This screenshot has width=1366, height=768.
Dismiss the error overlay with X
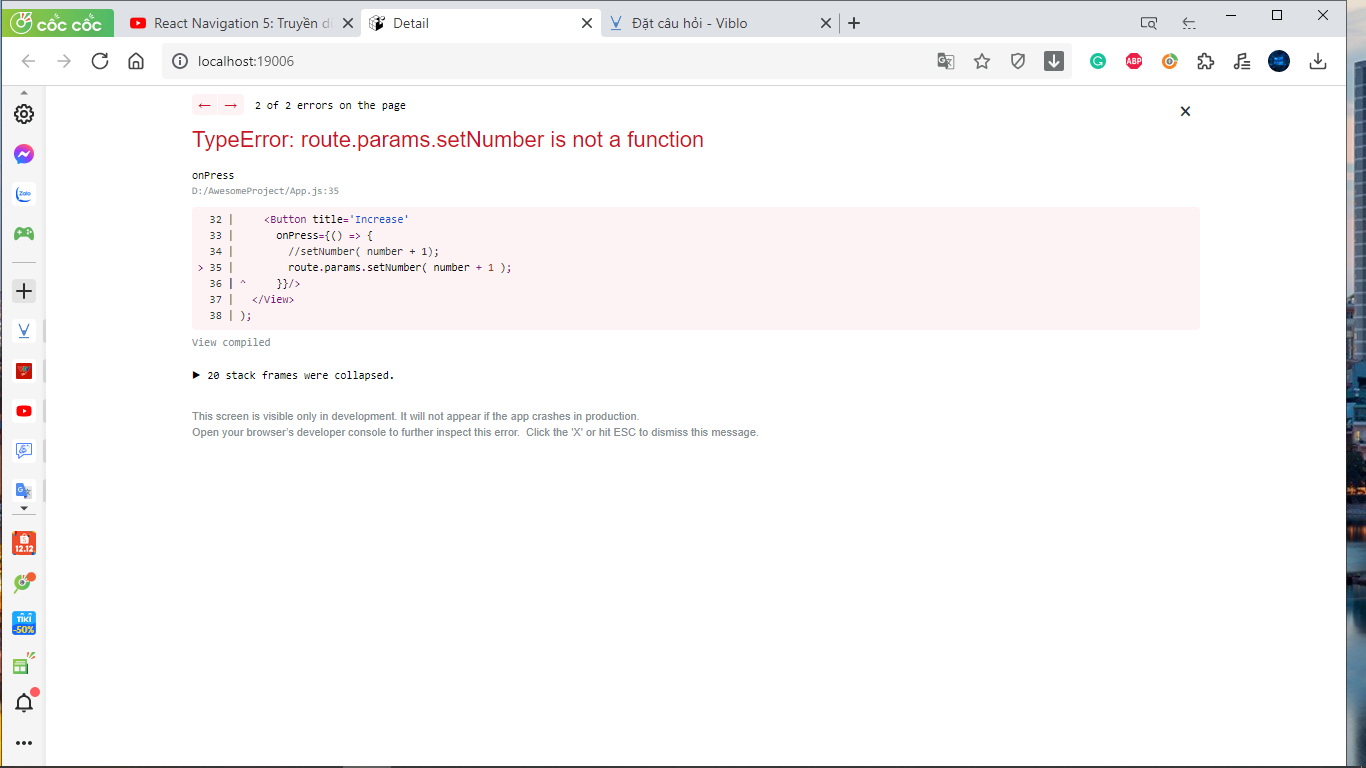click(1185, 111)
